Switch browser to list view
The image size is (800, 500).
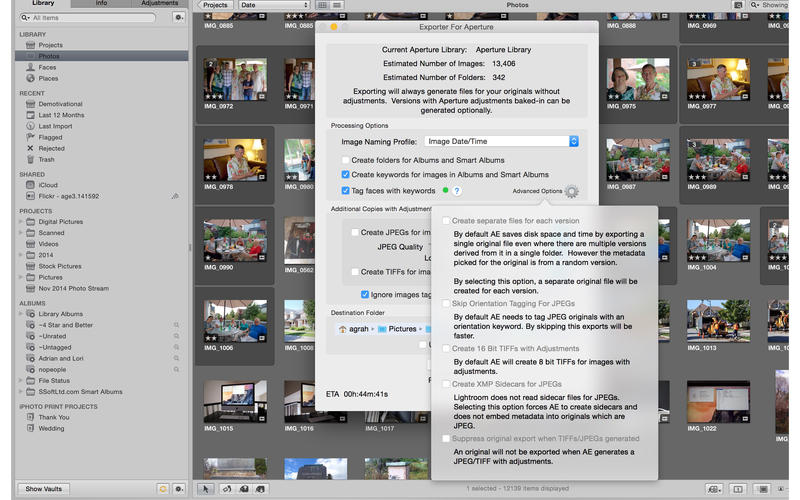(337, 5)
